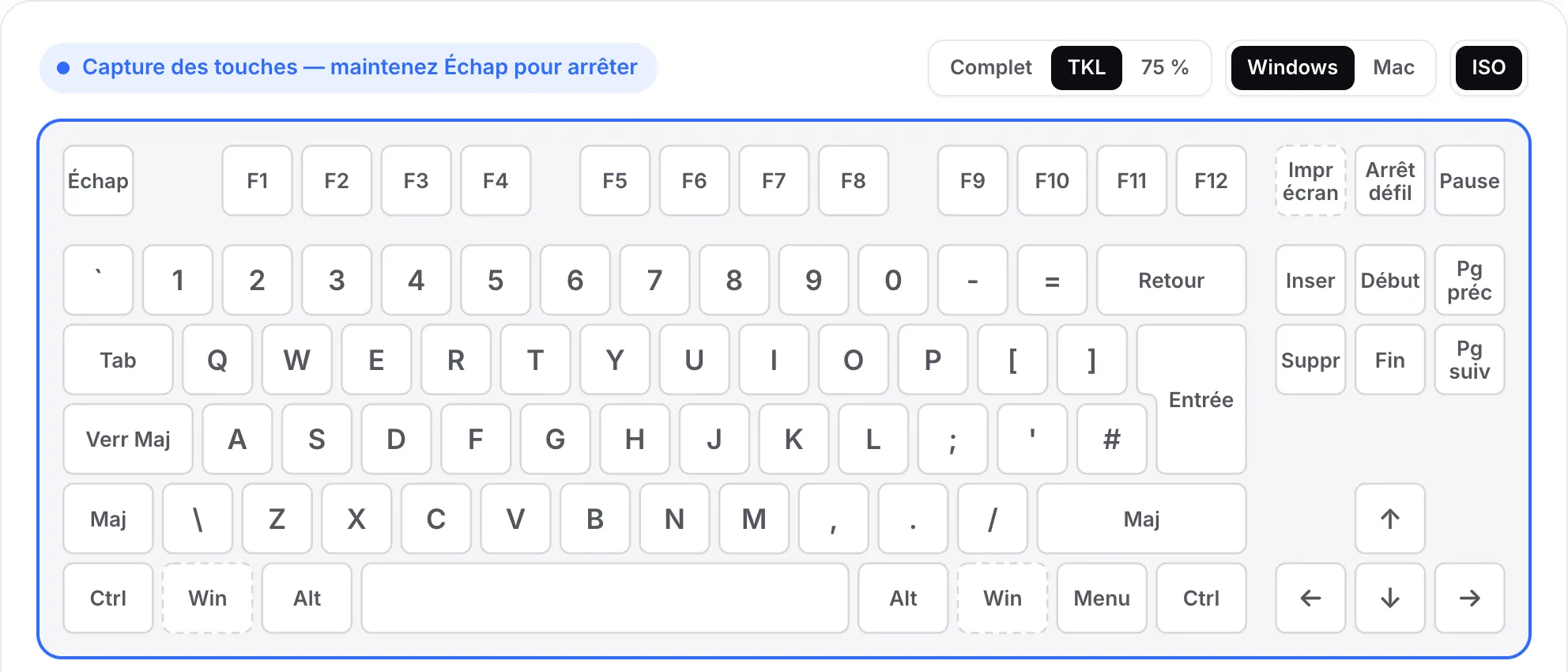The image size is (1568, 672).
Task: Click the Retour backspace key
Action: pyautogui.click(x=1171, y=280)
